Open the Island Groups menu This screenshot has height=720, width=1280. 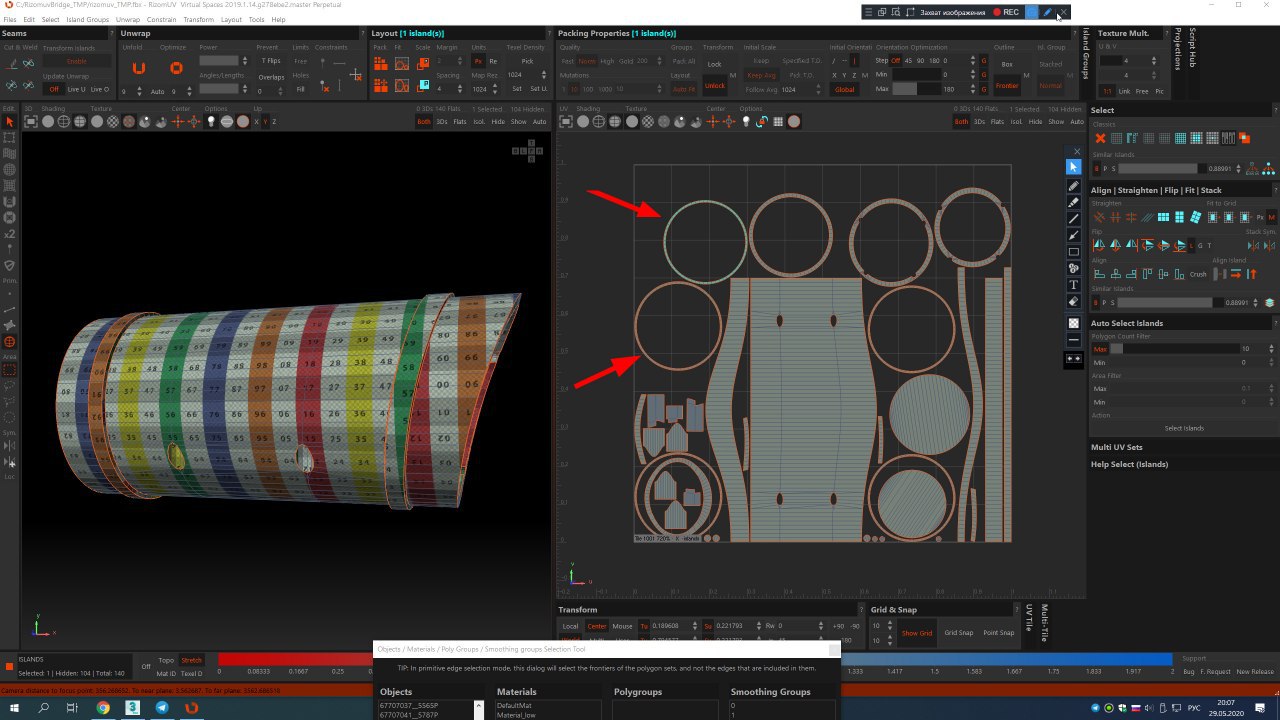pyautogui.click(x=88, y=19)
